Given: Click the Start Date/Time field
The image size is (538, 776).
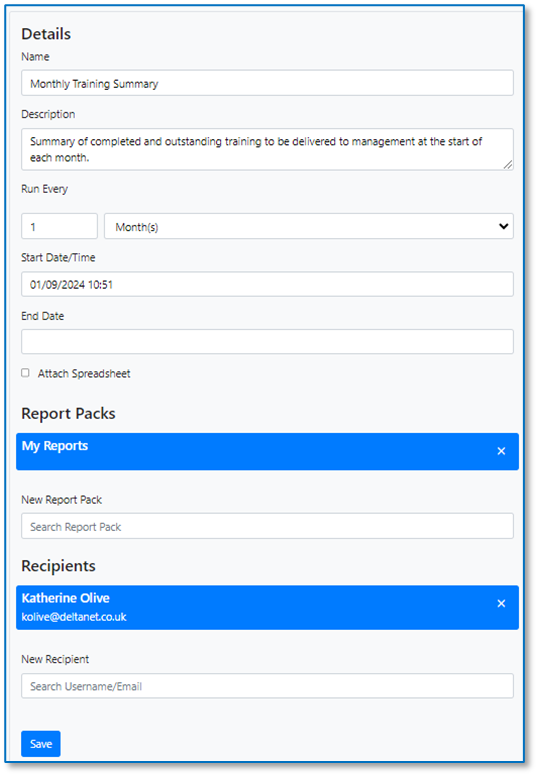Looking at the screenshot, I should (267, 284).
